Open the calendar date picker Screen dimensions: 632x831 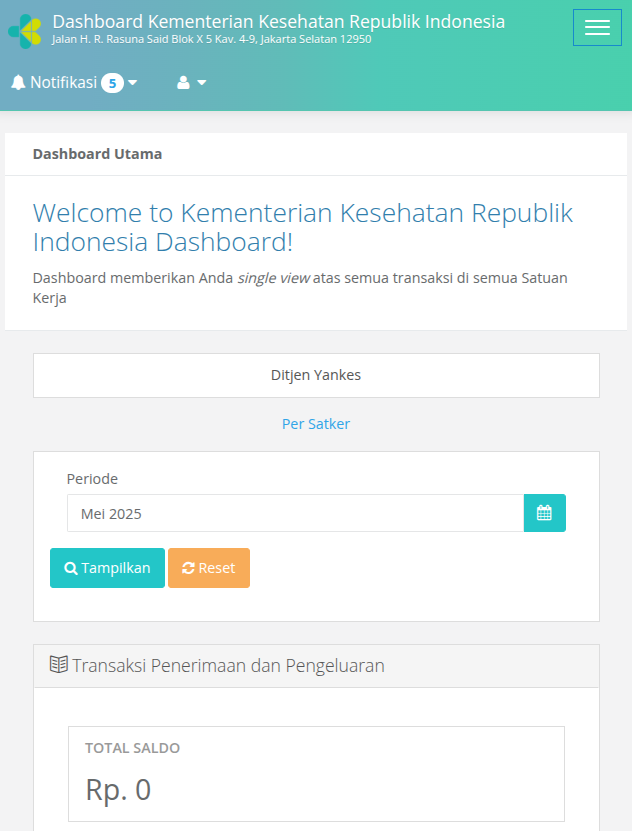(545, 513)
